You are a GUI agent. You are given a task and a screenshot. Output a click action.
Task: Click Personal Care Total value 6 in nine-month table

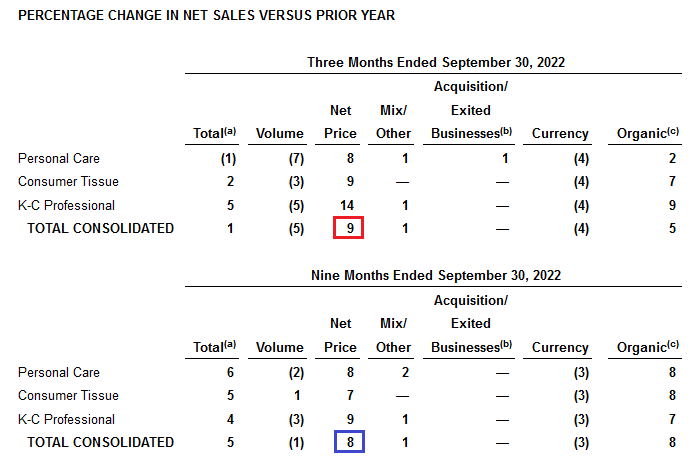(230, 372)
